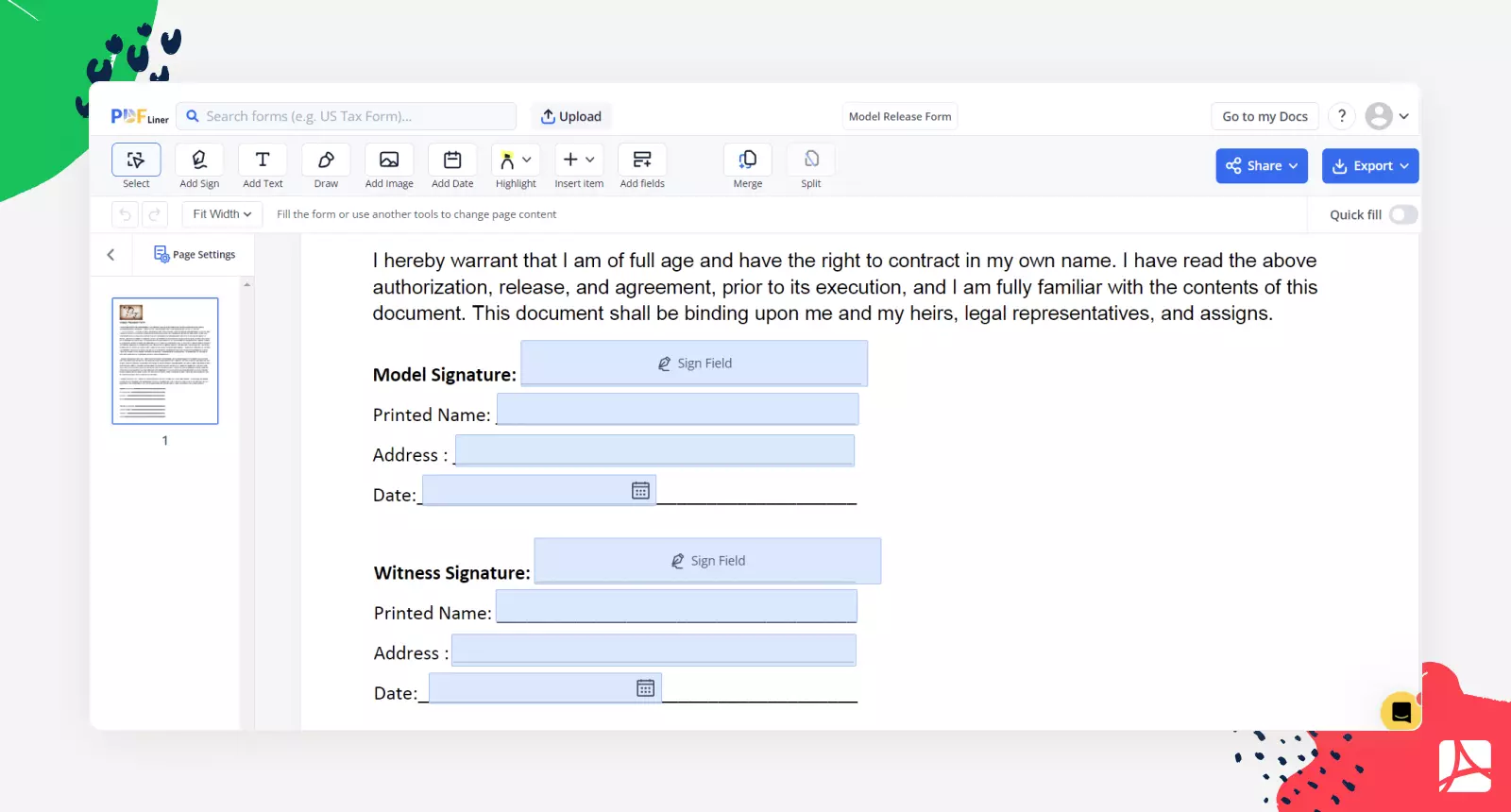Viewport: 1511px width, 812px height.
Task: Open the chat support widget
Action: coord(1401,712)
